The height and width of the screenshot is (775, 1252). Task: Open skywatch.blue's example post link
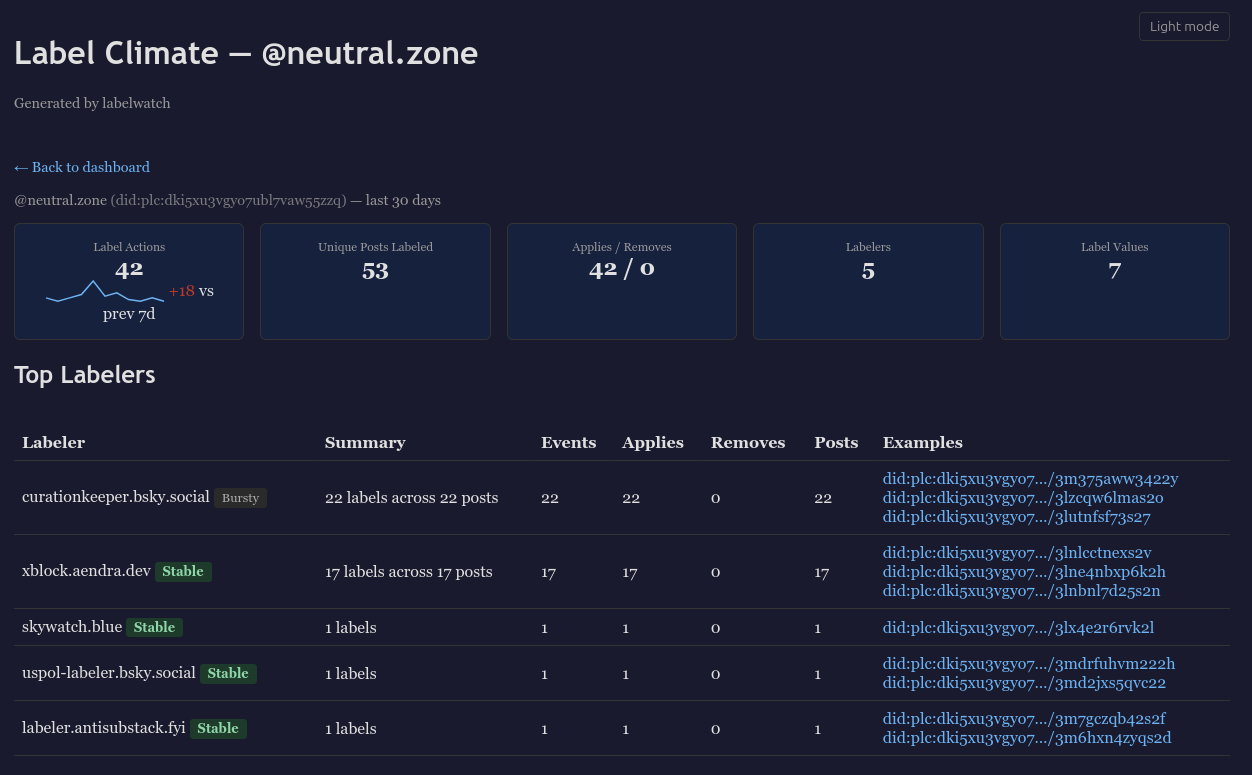coord(1017,627)
